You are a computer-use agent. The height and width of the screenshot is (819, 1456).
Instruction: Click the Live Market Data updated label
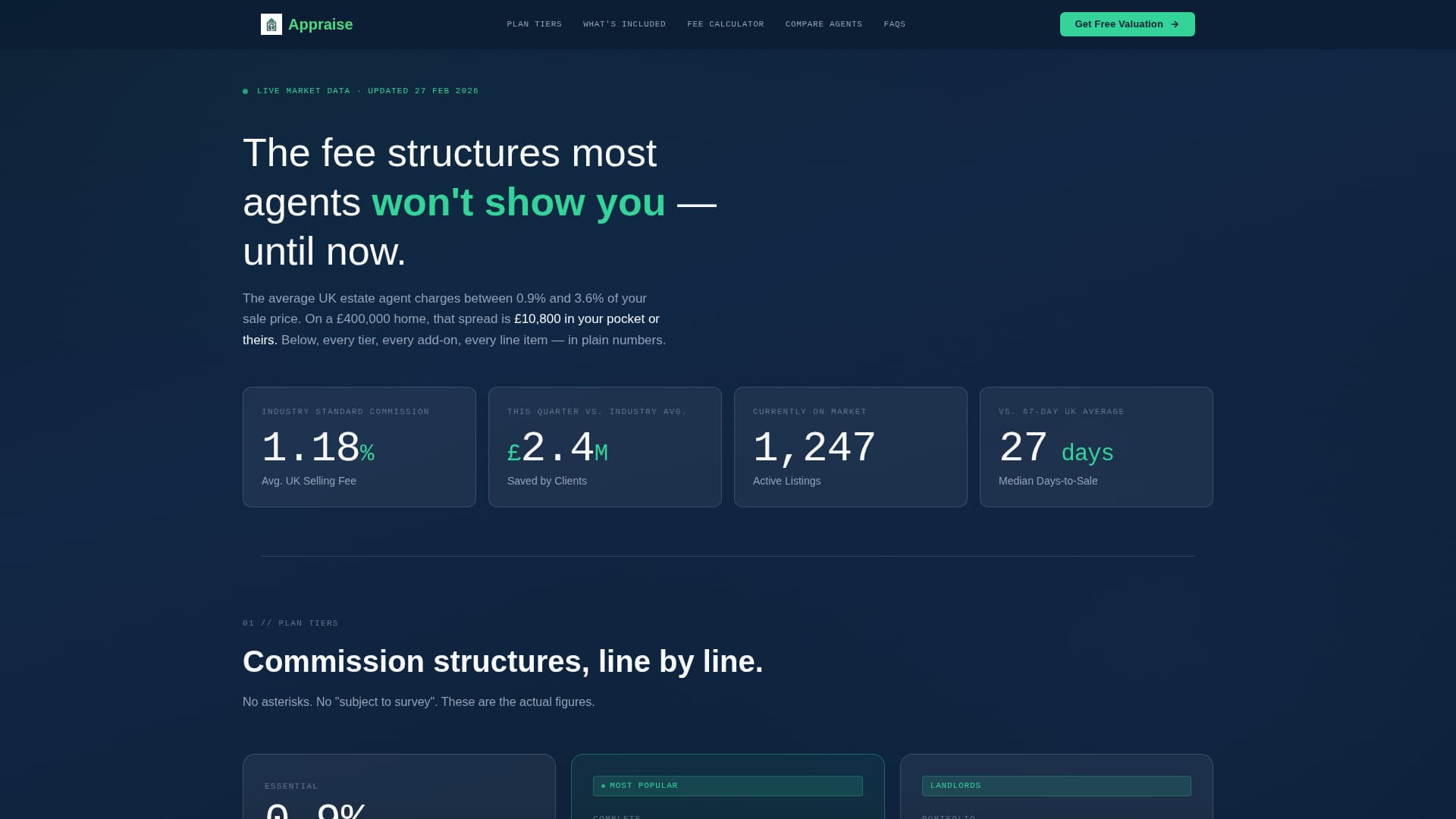[x=368, y=91]
